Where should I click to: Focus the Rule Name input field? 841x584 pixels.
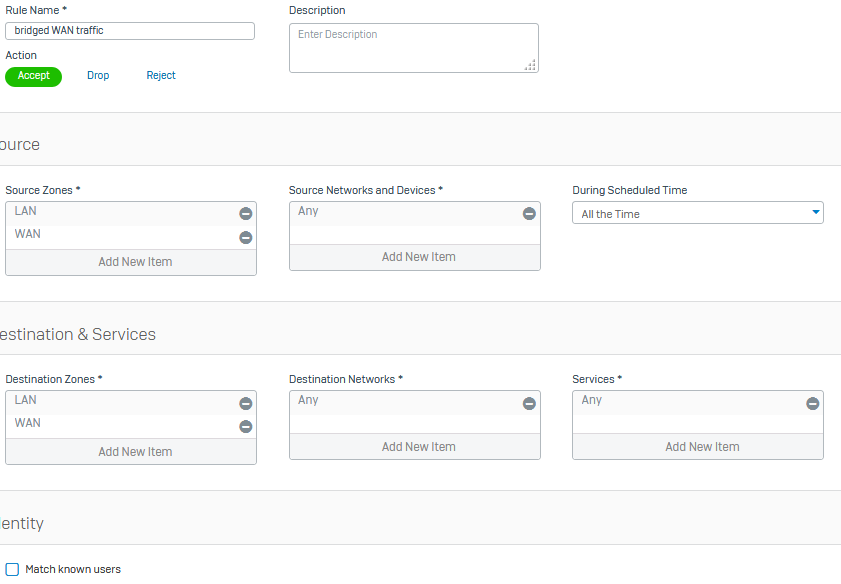tap(130, 31)
